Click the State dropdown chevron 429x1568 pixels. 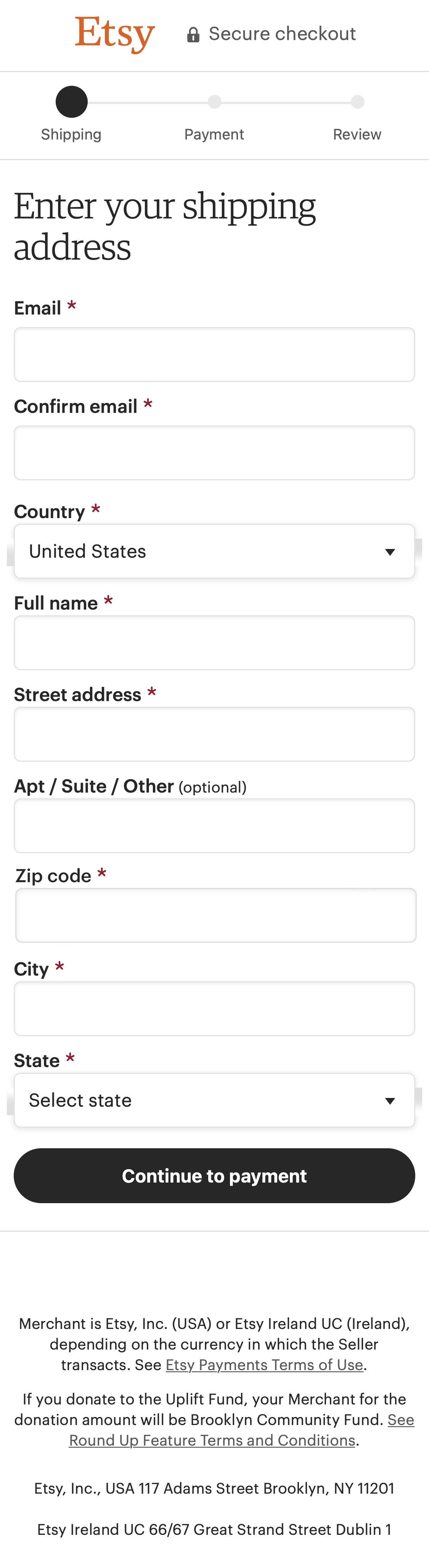click(389, 1100)
